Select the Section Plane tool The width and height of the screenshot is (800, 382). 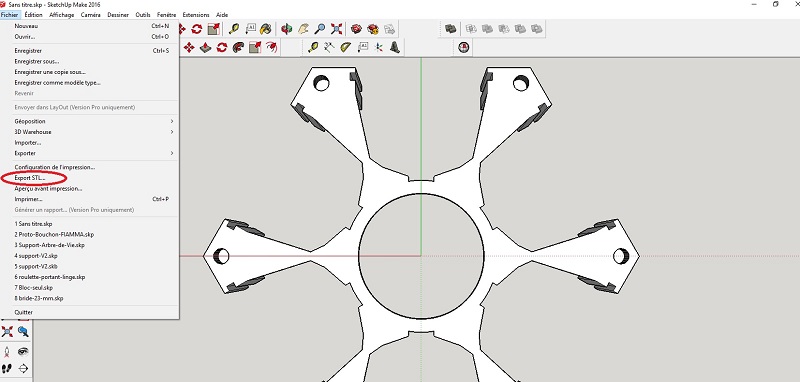coord(23,368)
